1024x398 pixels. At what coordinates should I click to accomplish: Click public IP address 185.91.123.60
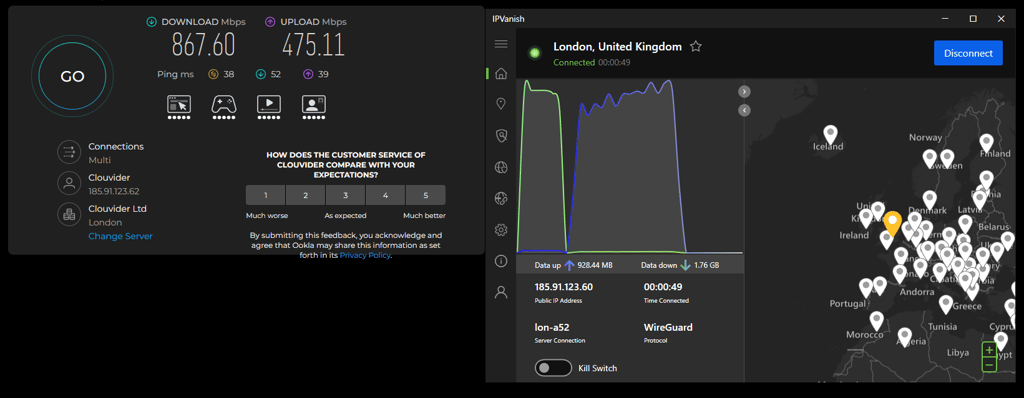coord(563,287)
